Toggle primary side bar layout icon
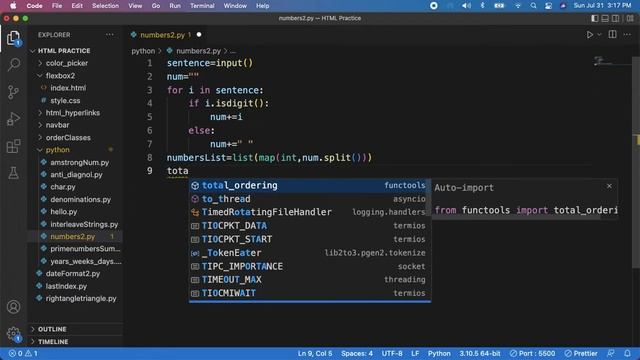640x360 pixels. click(595, 18)
